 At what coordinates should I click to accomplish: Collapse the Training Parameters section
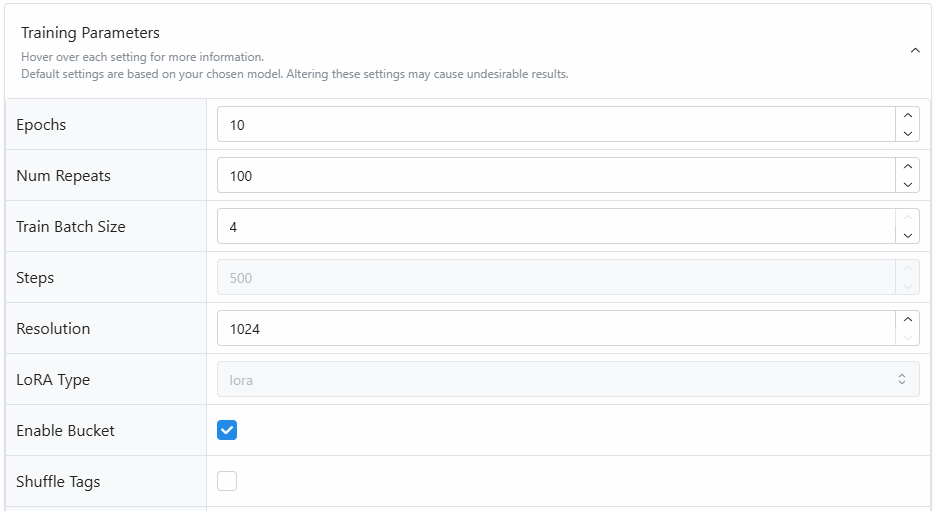pos(914,51)
